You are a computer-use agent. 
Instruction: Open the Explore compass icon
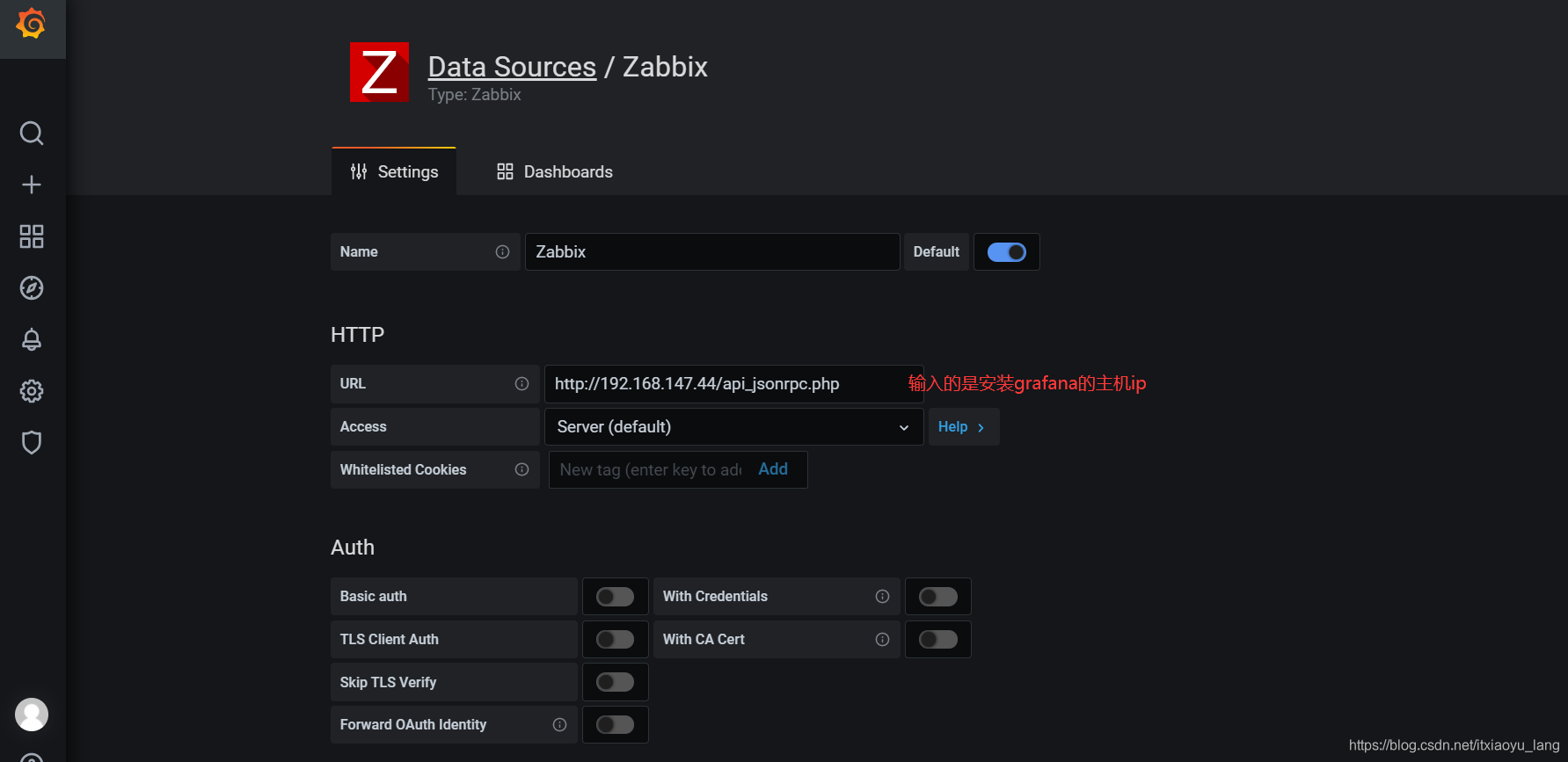click(32, 288)
